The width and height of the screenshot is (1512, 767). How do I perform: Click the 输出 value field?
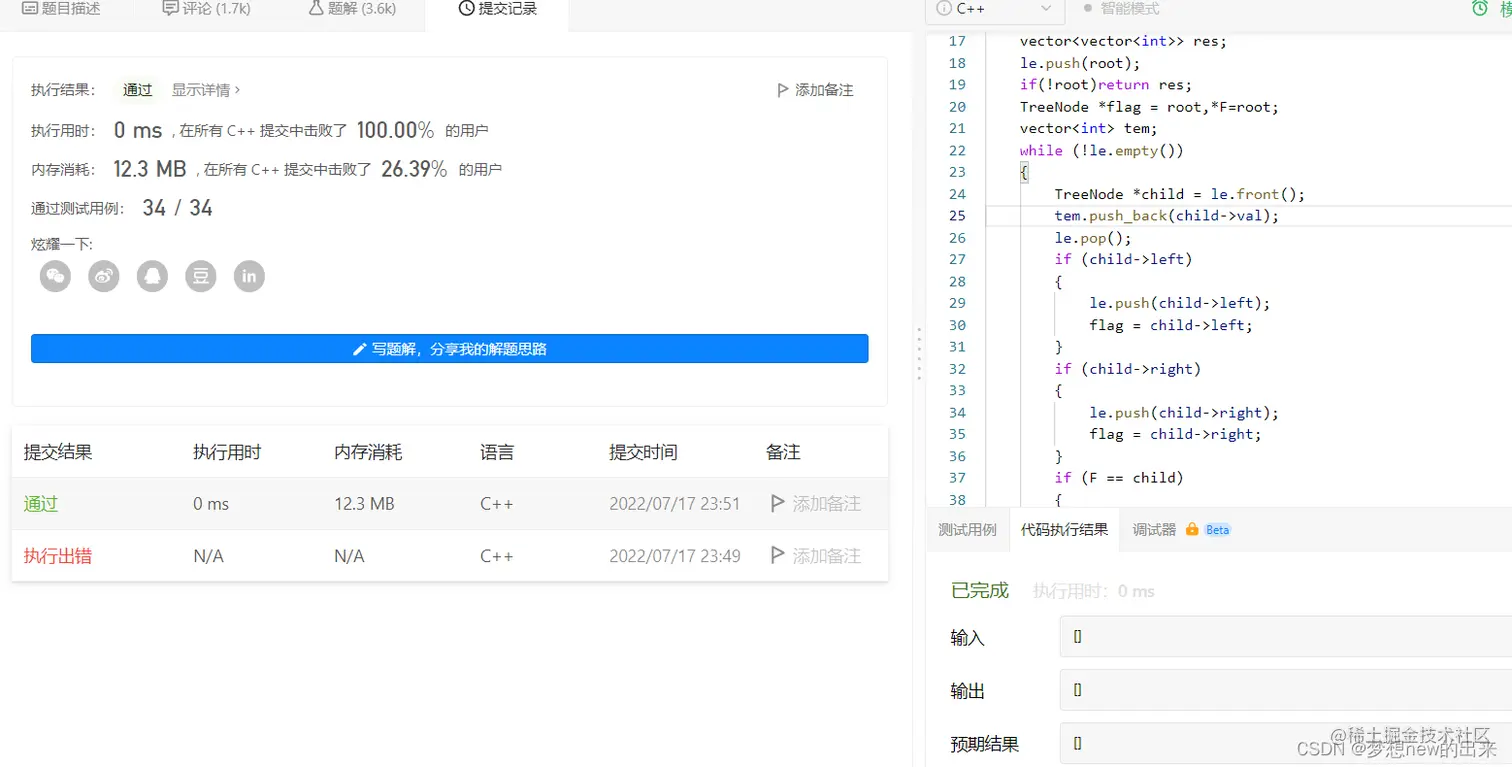pos(1286,690)
